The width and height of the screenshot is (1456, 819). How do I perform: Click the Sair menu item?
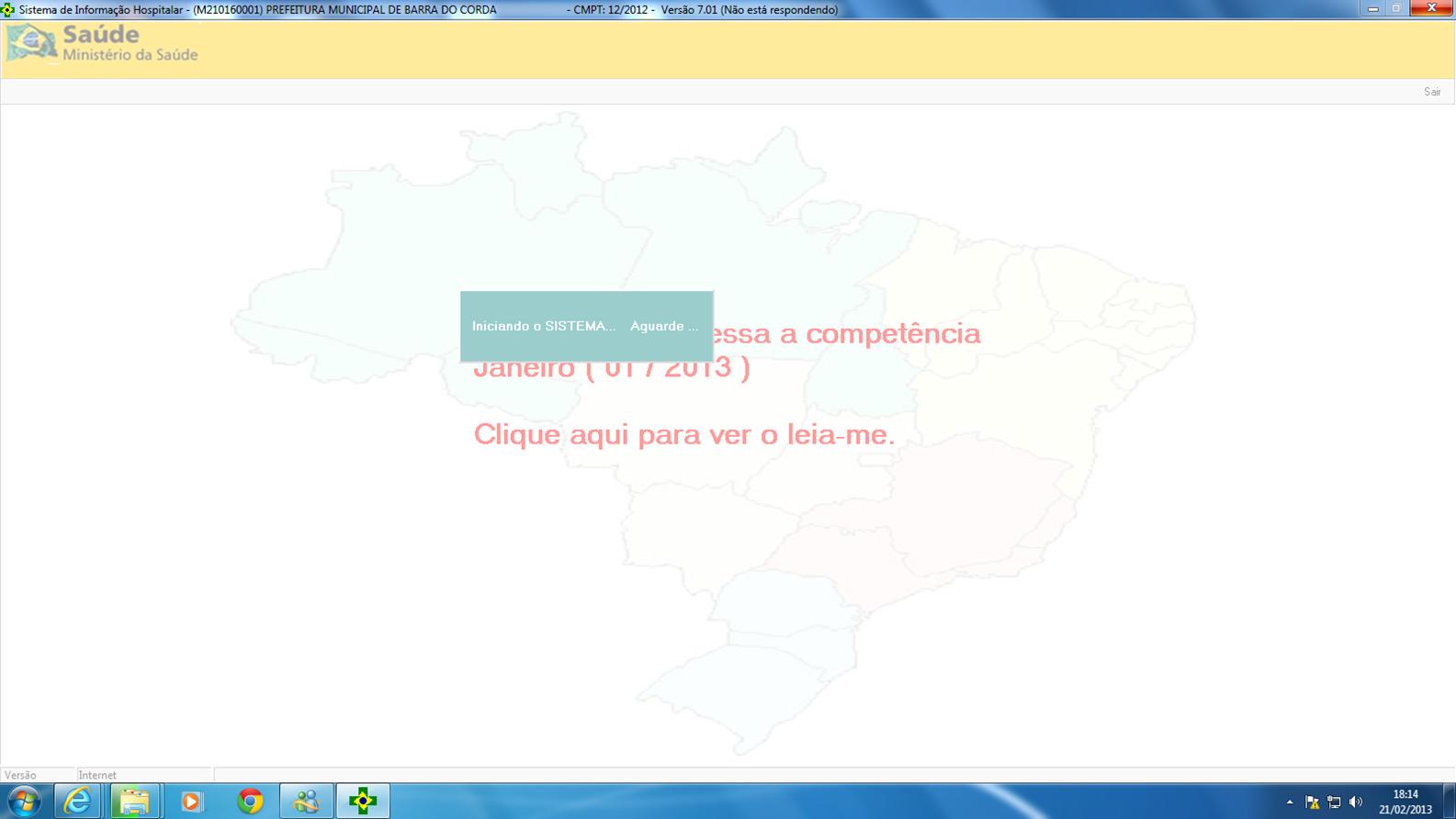[x=1431, y=92]
